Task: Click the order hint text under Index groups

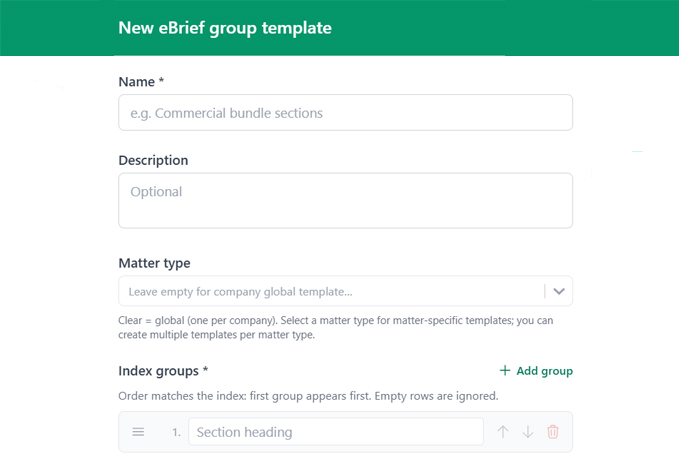Action: pos(308,396)
